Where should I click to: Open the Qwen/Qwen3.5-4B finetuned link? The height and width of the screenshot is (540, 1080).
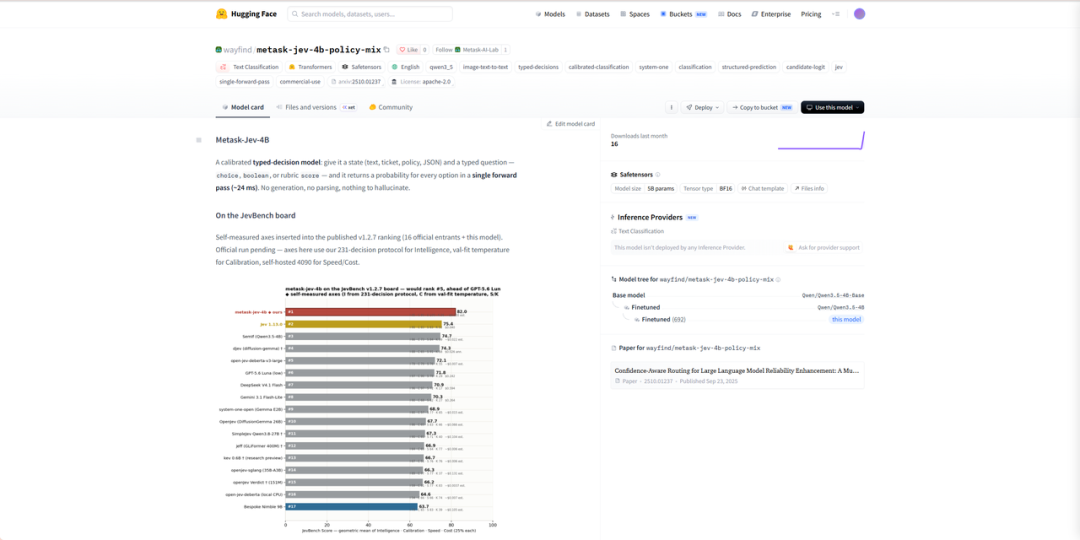[x=840, y=307]
